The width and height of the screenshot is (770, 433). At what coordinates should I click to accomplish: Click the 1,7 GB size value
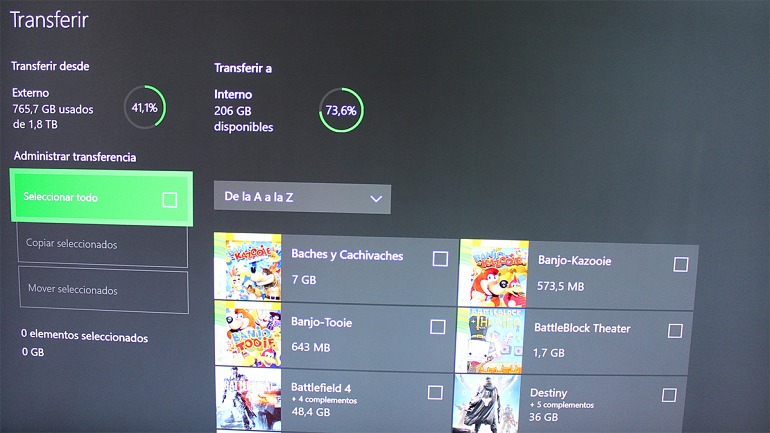549,352
